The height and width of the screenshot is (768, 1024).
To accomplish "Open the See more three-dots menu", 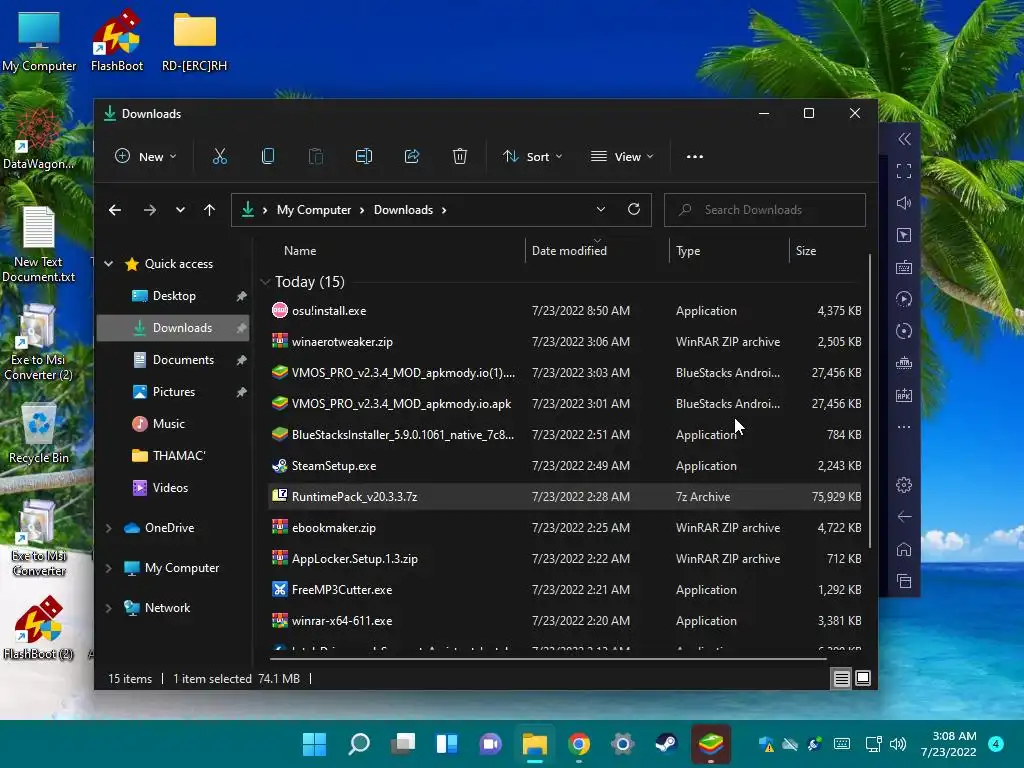I will tap(695, 157).
